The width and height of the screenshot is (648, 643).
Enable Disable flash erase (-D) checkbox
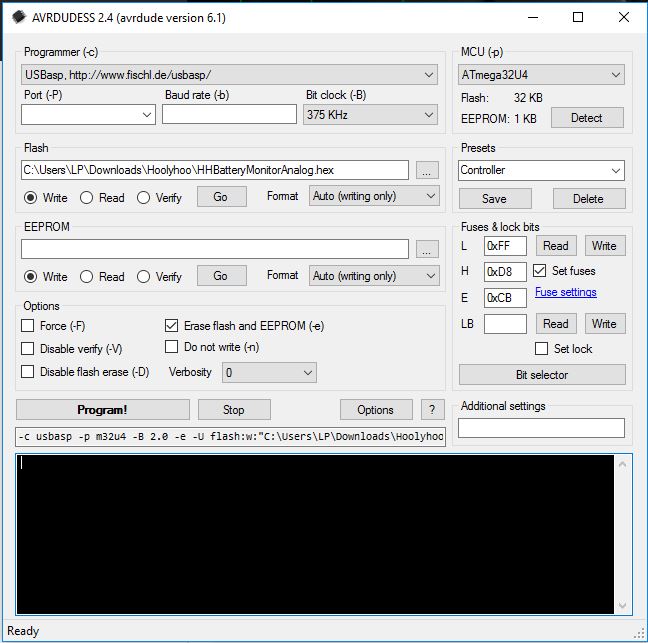28,372
